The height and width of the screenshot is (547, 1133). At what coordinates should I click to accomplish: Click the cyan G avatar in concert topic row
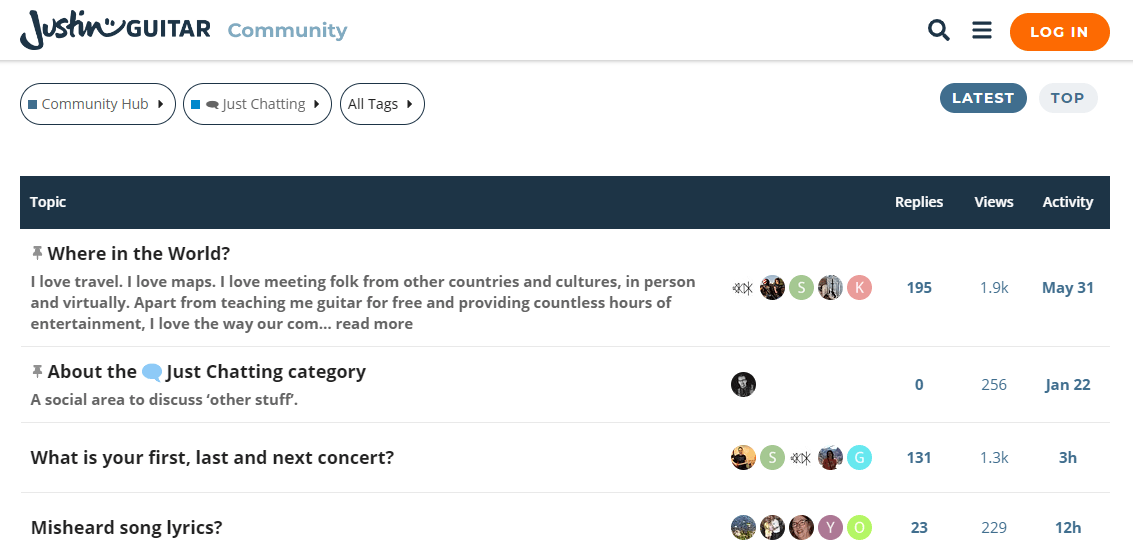(859, 457)
